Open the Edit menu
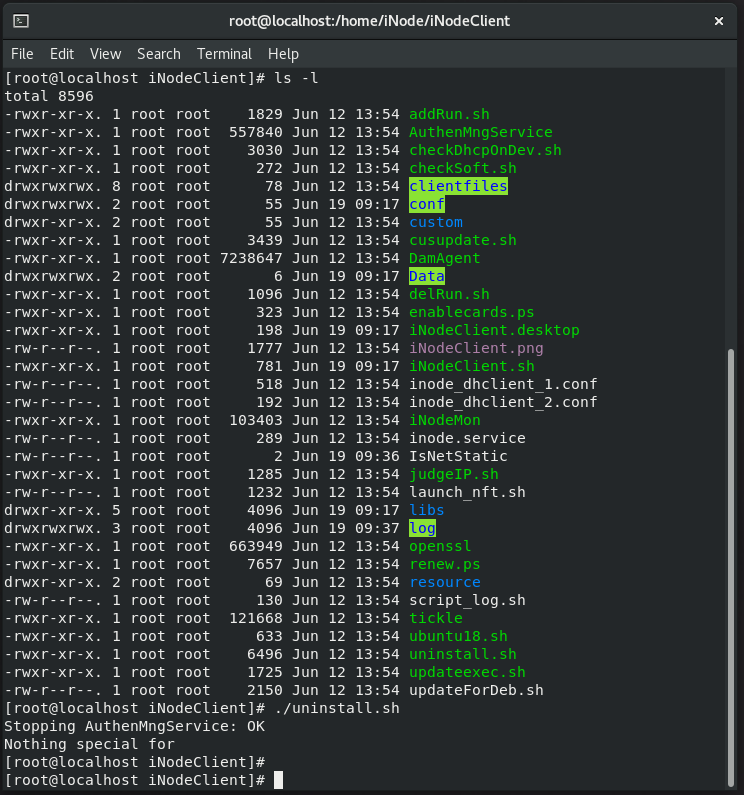Image resolution: width=744 pixels, height=795 pixels. 61,54
